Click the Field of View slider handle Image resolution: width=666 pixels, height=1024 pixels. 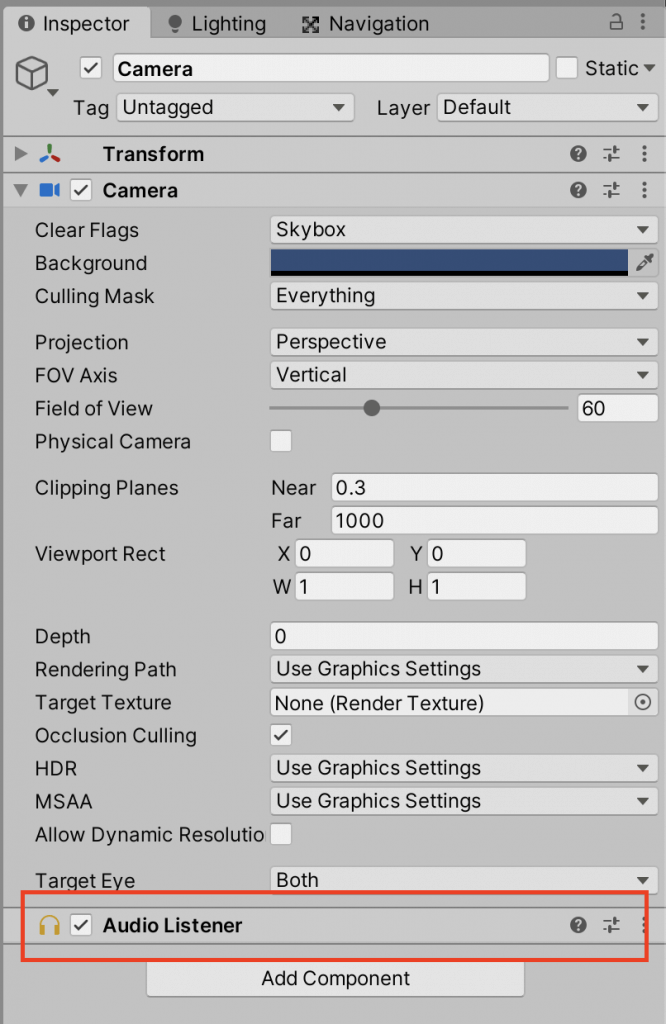(x=372, y=408)
